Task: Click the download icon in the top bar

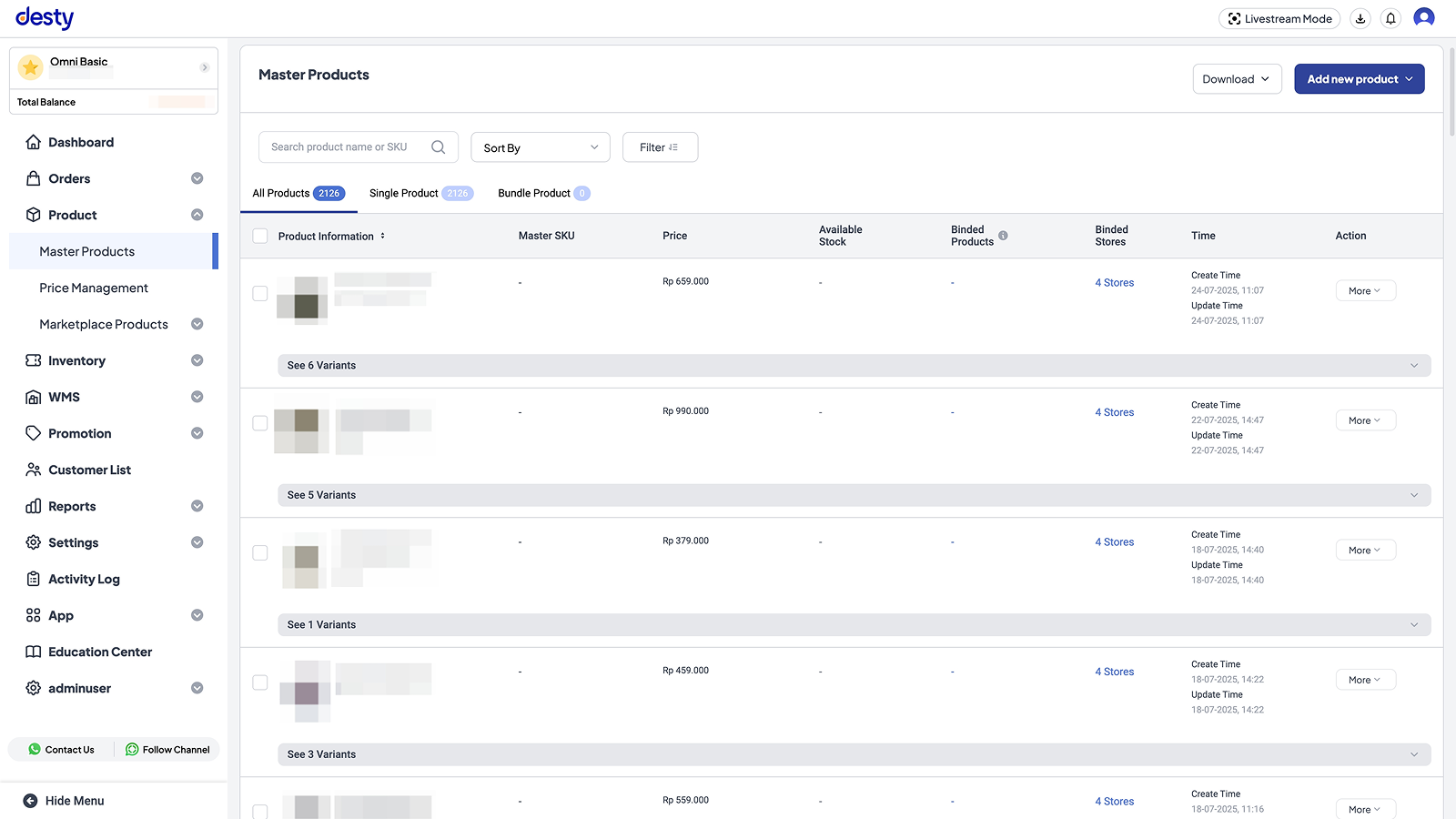Action: click(x=1360, y=18)
